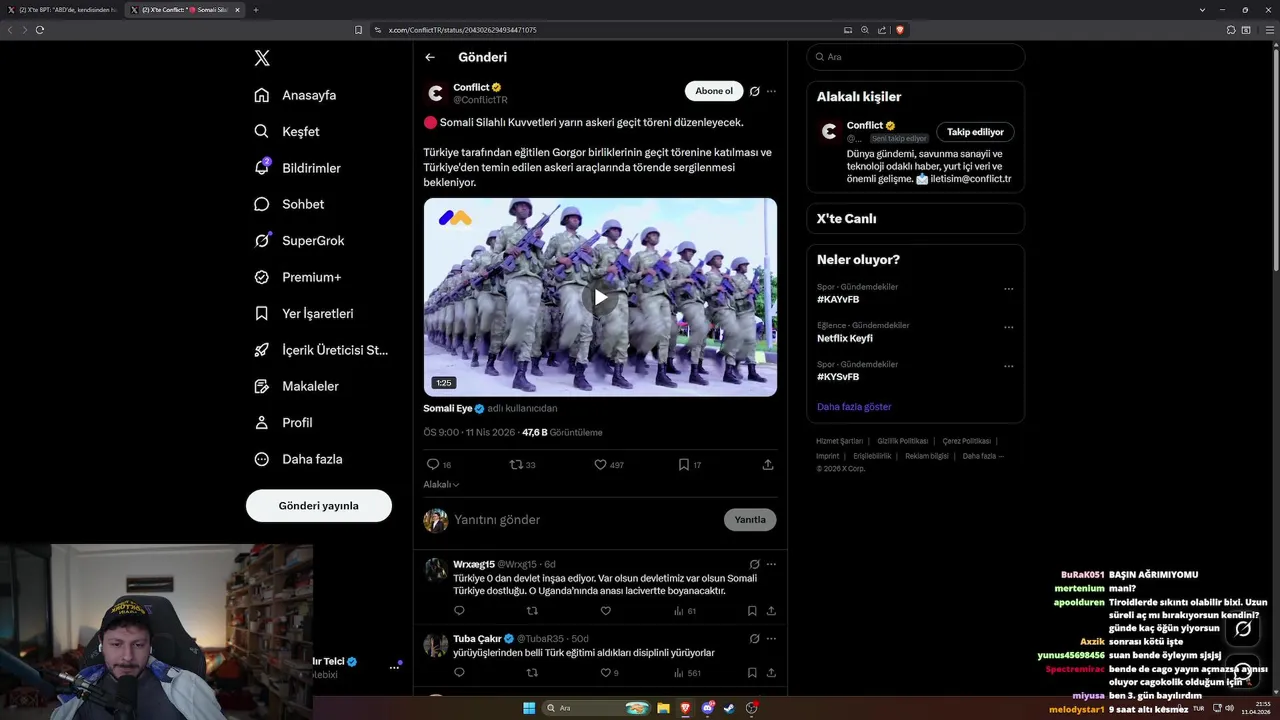Open the Conflict post more options menu
Image resolution: width=1280 pixels, height=720 pixels.
[771, 91]
